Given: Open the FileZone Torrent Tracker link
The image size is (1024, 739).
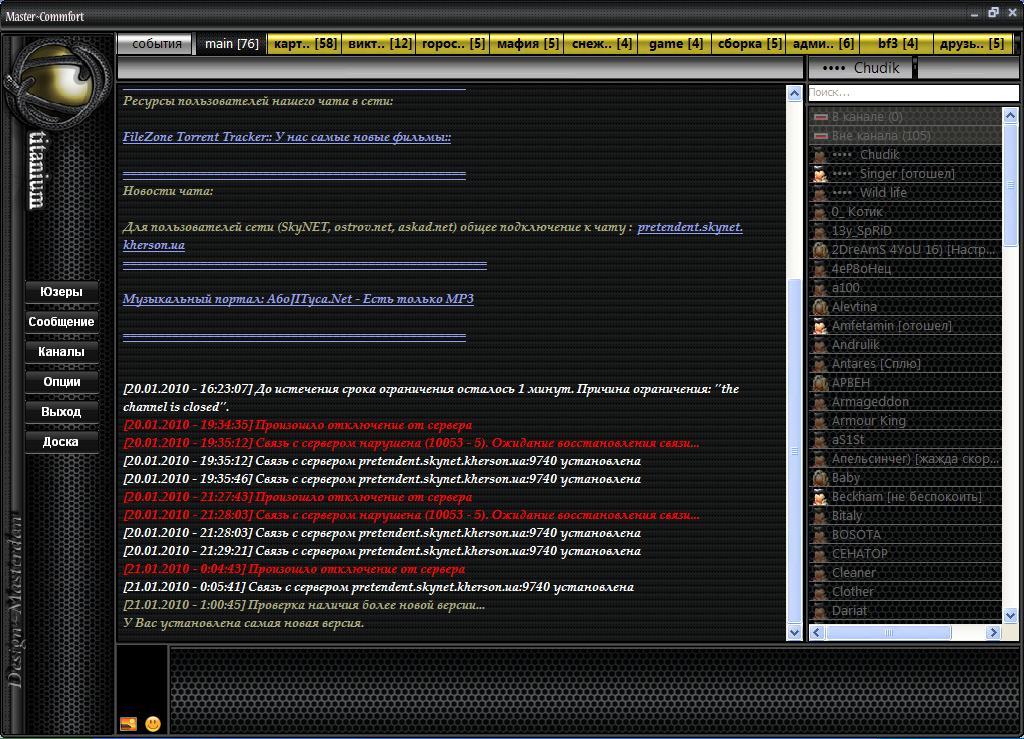Looking at the screenshot, I should click(286, 137).
